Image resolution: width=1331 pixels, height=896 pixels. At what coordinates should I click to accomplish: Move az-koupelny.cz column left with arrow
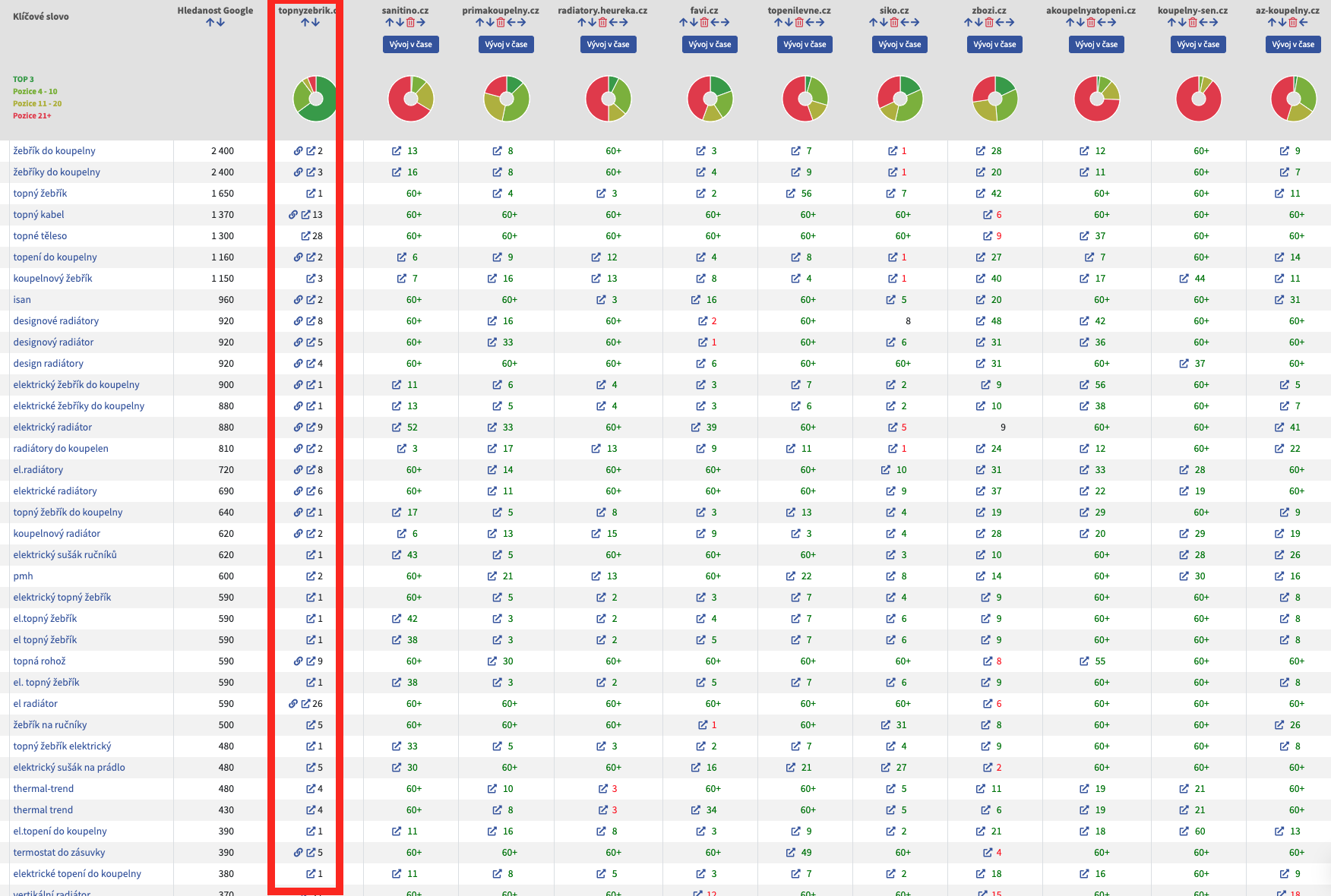pyautogui.click(x=1304, y=23)
